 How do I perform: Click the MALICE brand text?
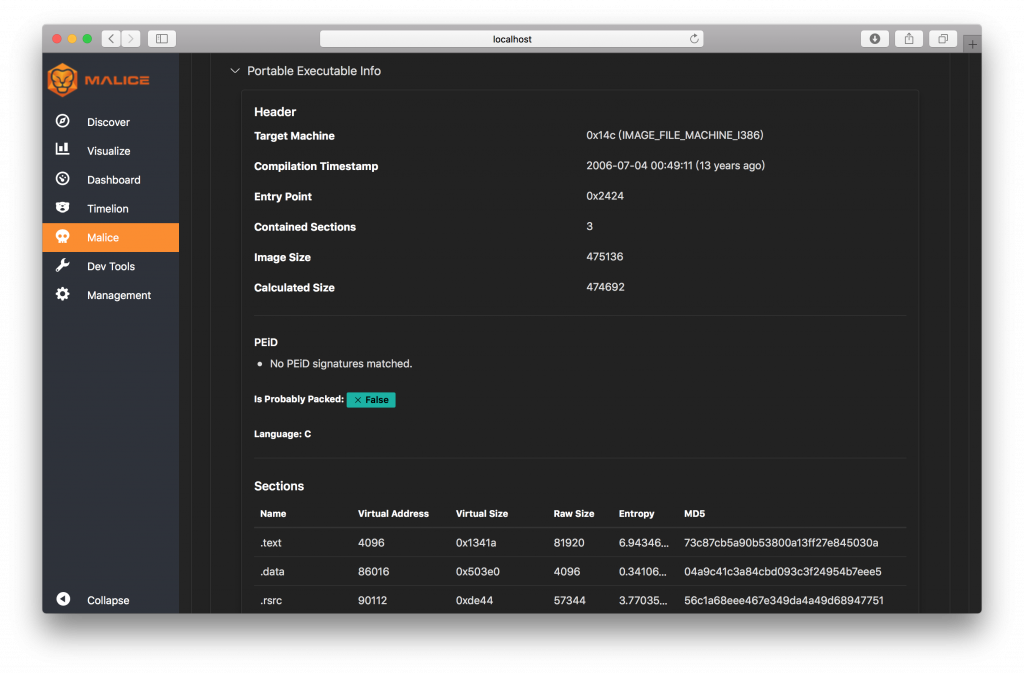pyautogui.click(x=117, y=80)
